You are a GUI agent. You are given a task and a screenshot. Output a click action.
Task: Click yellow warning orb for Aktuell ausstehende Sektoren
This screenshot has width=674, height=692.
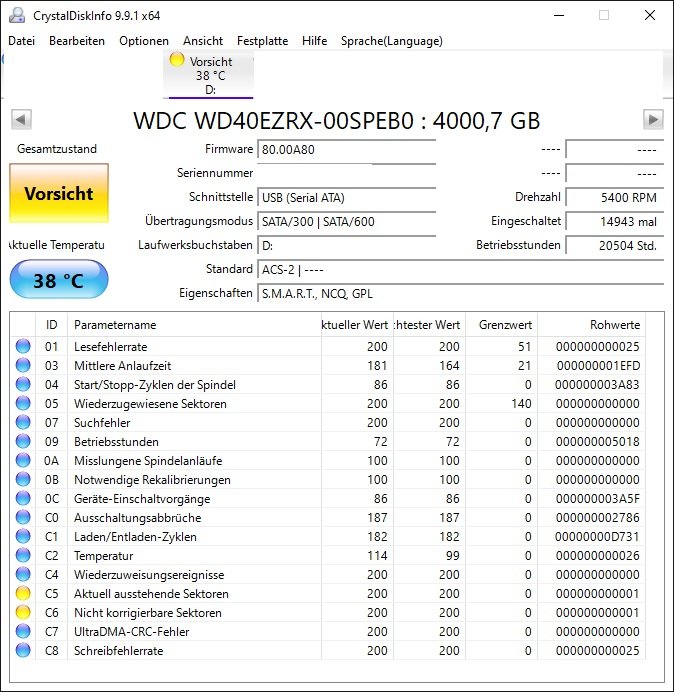pyautogui.click(x=23, y=593)
